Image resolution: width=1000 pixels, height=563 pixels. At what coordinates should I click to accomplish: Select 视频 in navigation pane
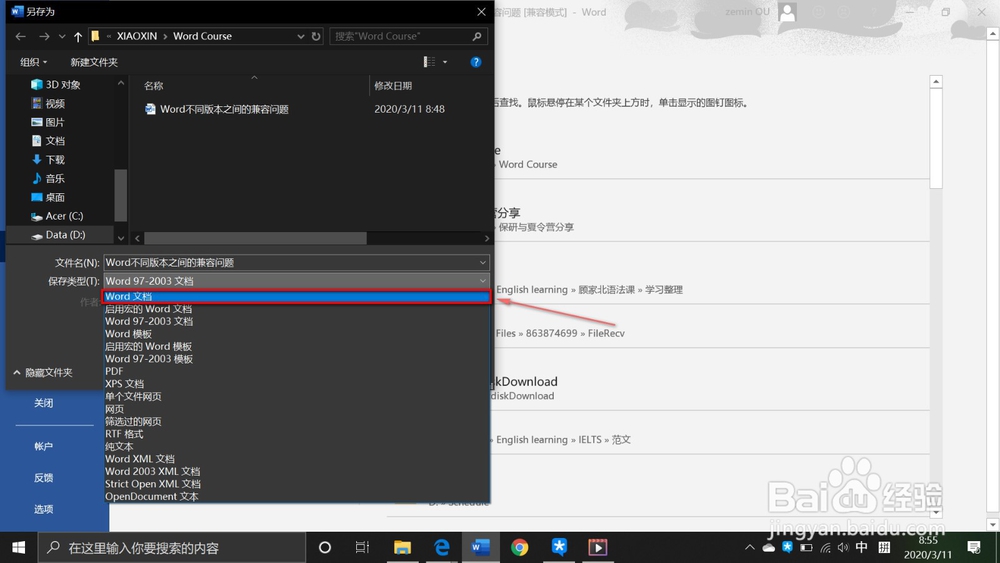click(48, 103)
